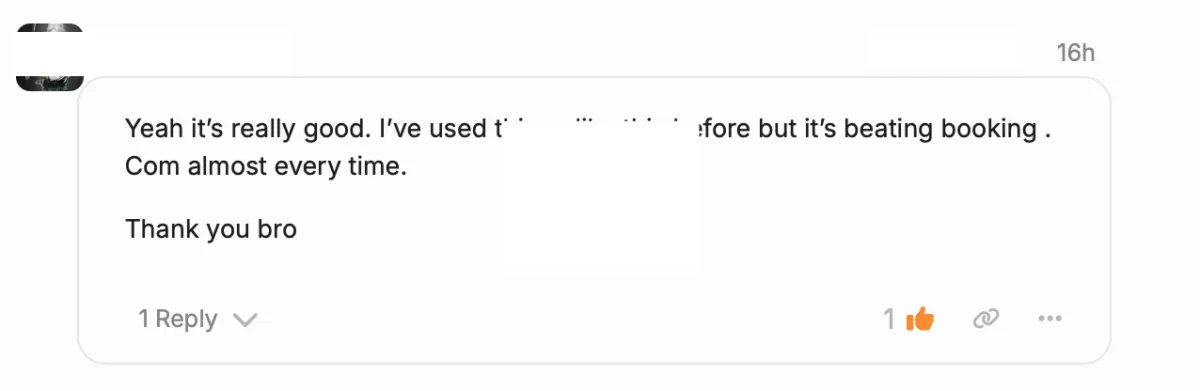Viewport: 1200px width, 391px height.
Task: Click the 16h timestamp
Action: pyautogui.click(x=1076, y=53)
